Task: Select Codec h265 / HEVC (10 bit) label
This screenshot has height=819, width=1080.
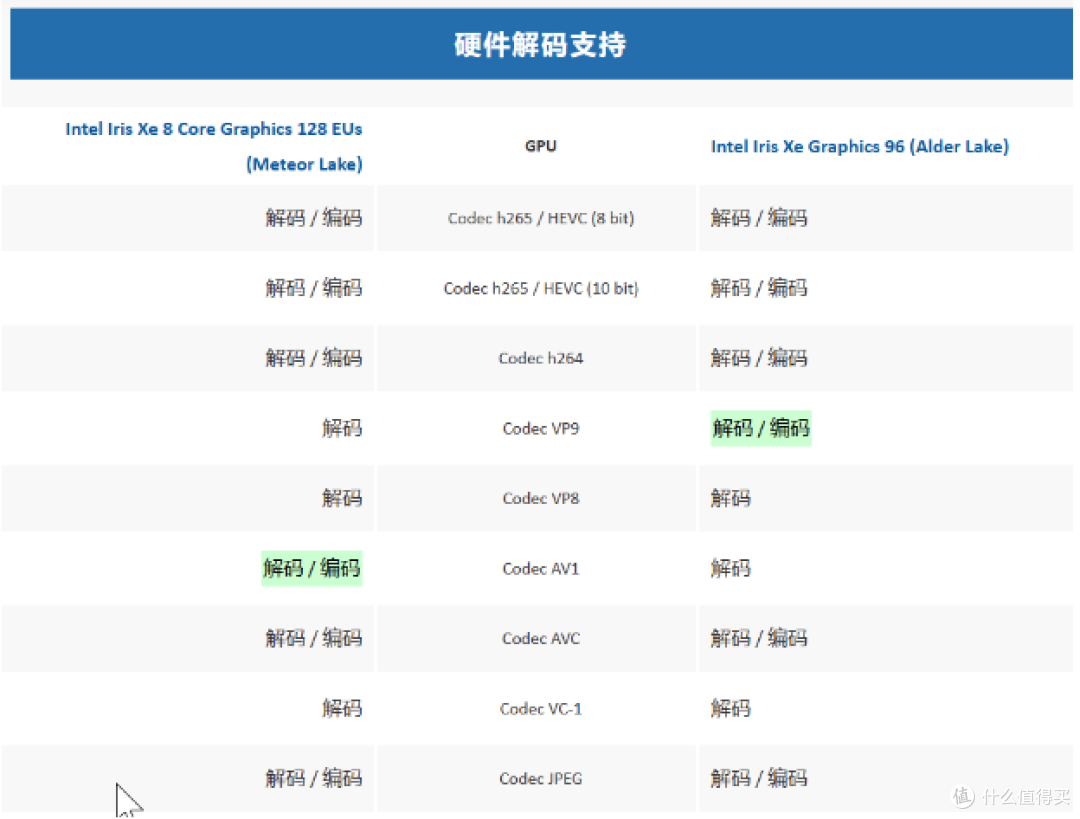Action: [x=541, y=289]
